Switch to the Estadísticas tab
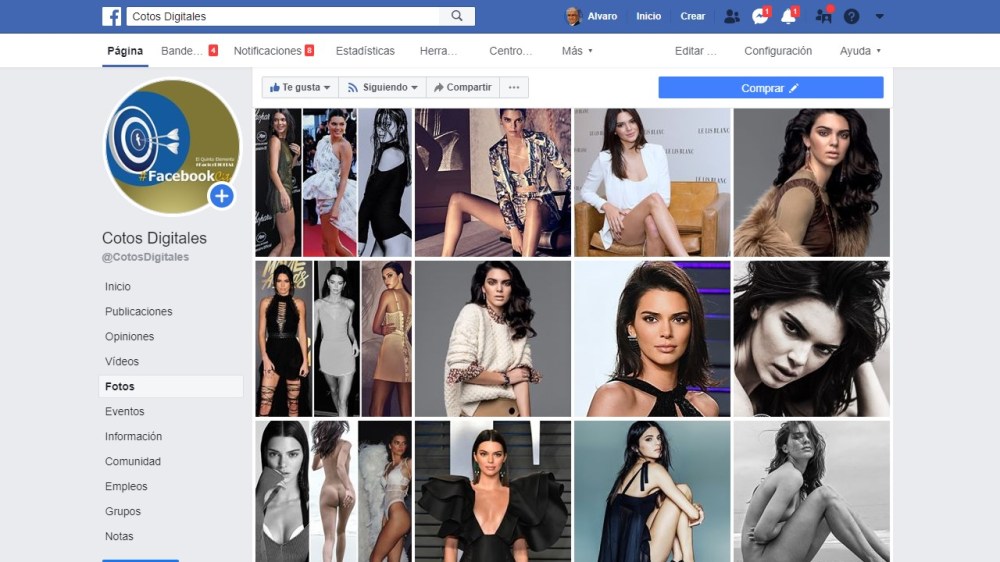1000x562 pixels. 365,51
